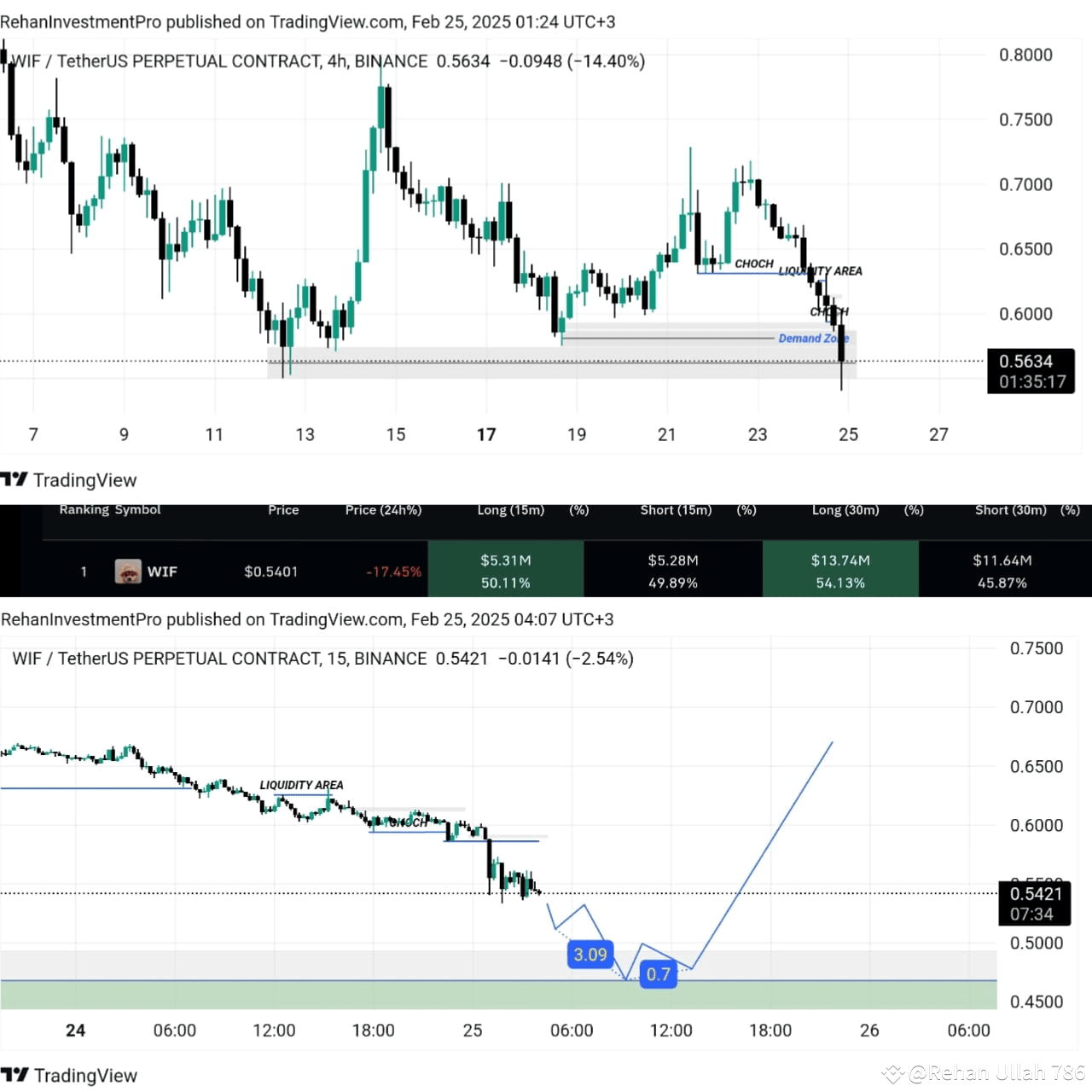Viewport: 1092px width, 1092px height.
Task: Click the diamond icon next to the watermark
Action: pos(892,1072)
